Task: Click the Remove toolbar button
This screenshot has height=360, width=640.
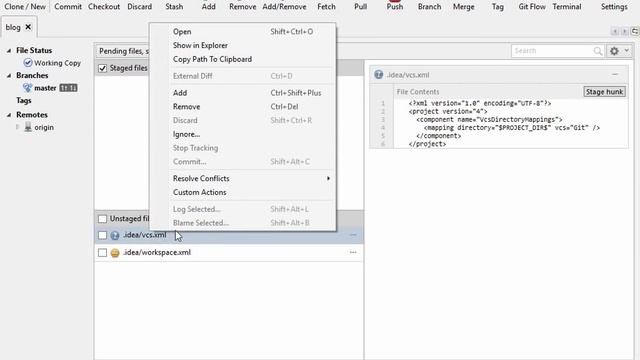Action: point(242,7)
